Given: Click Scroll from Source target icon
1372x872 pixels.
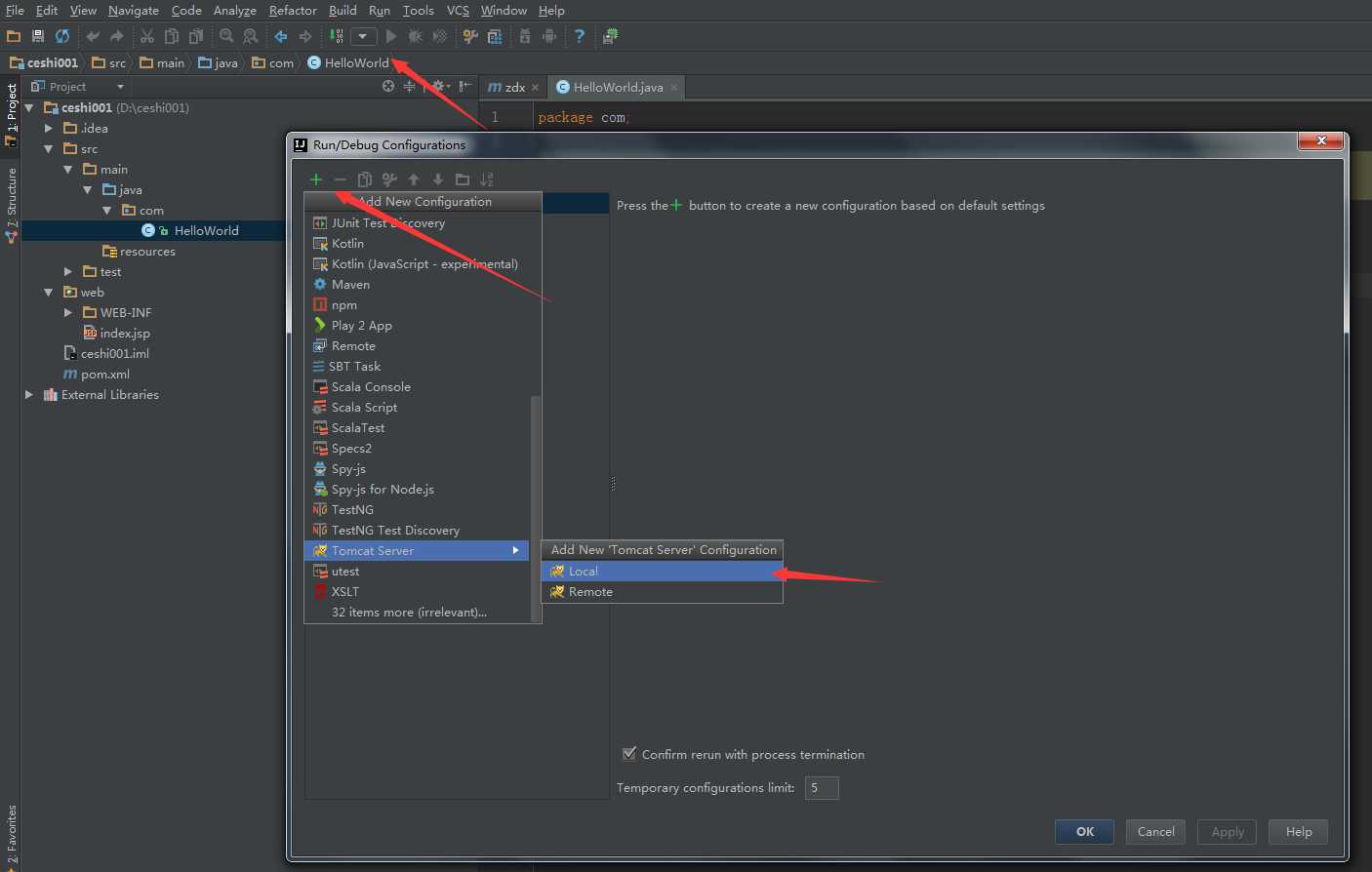Looking at the screenshot, I should [x=388, y=86].
